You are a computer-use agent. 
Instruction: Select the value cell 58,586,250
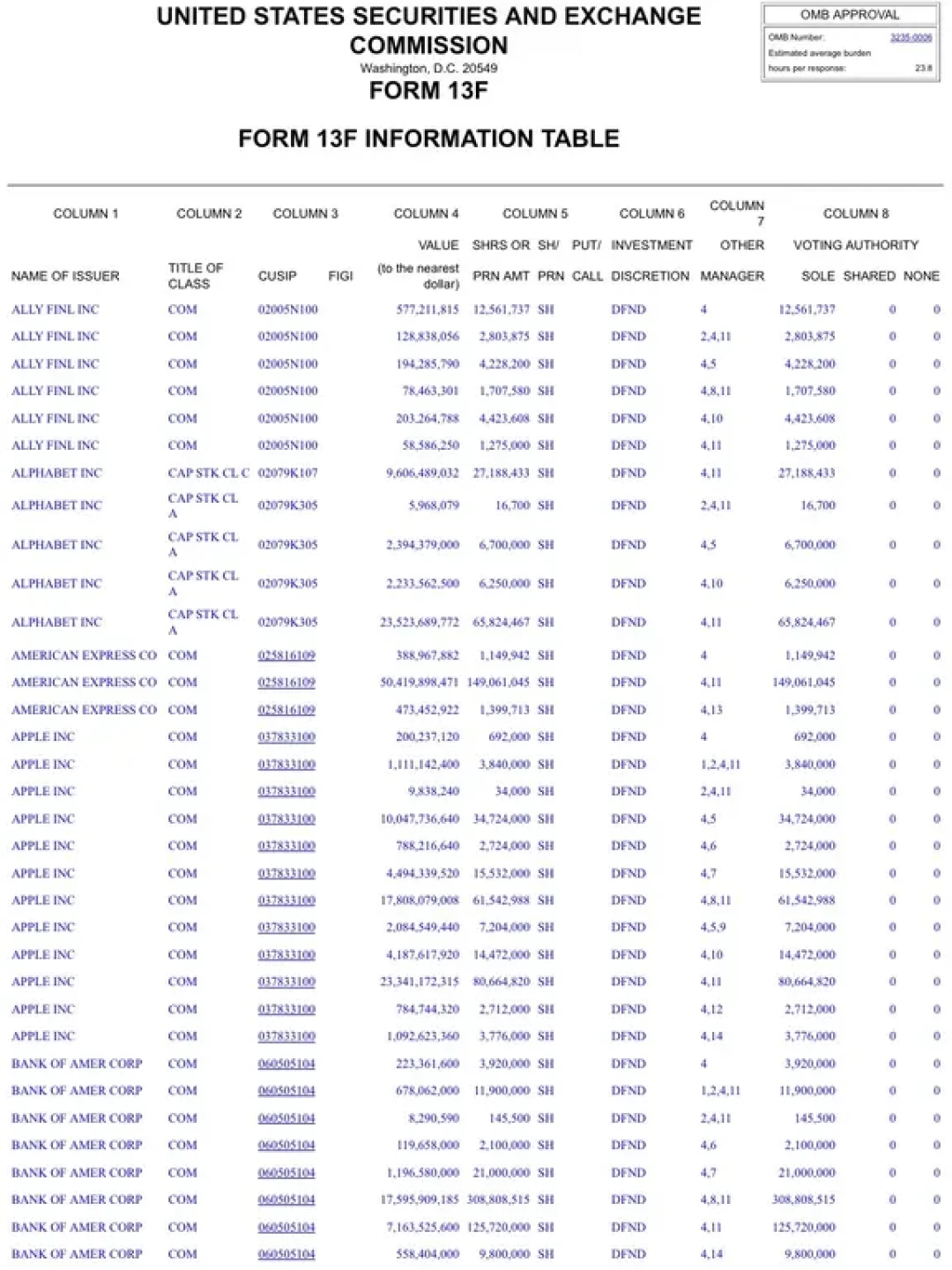tap(430, 445)
